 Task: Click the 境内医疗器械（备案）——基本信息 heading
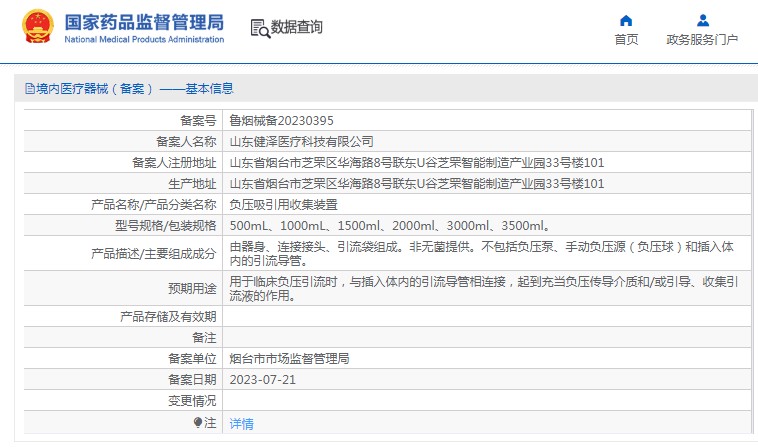[x=134, y=88]
